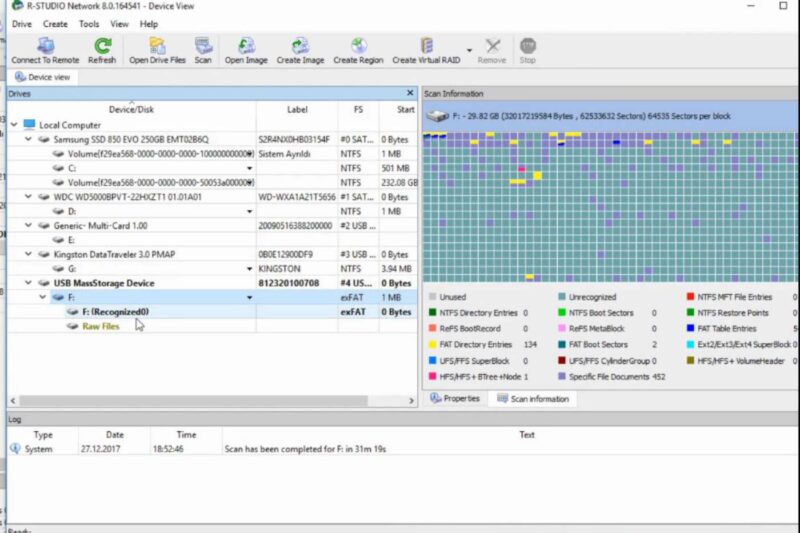The height and width of the screenshot is (533, 800).
Task: Open the Create Virtual RAID dropdown arrow
Action: [469, 50]
